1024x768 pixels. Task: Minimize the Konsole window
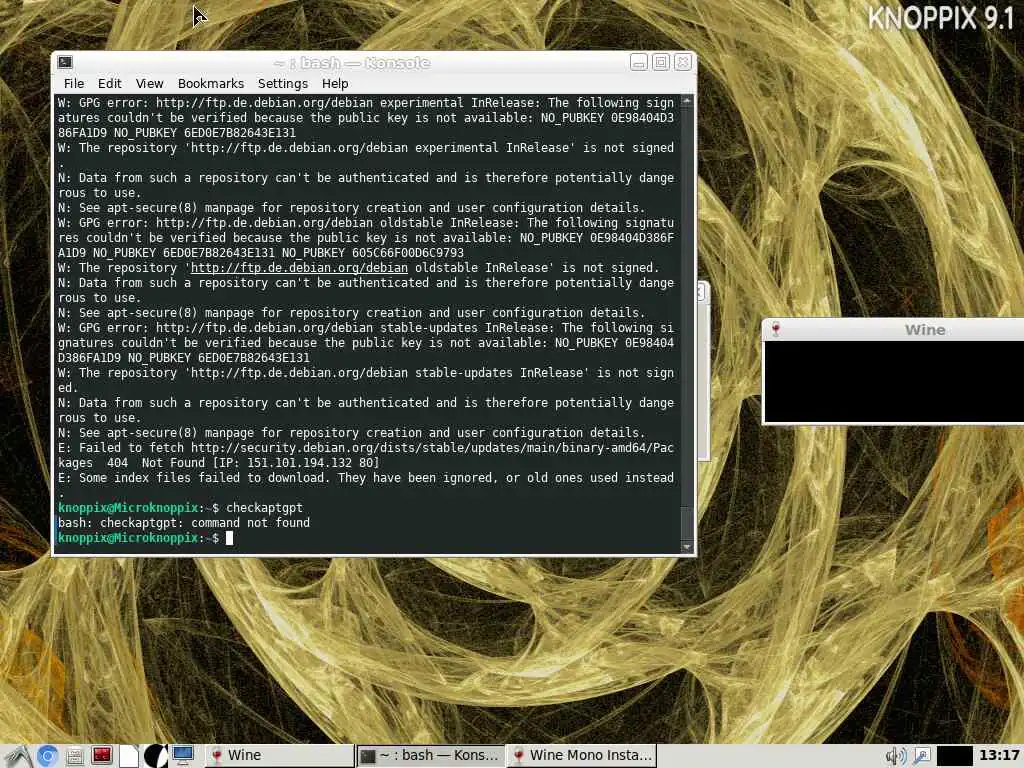[x=639, y=63]
